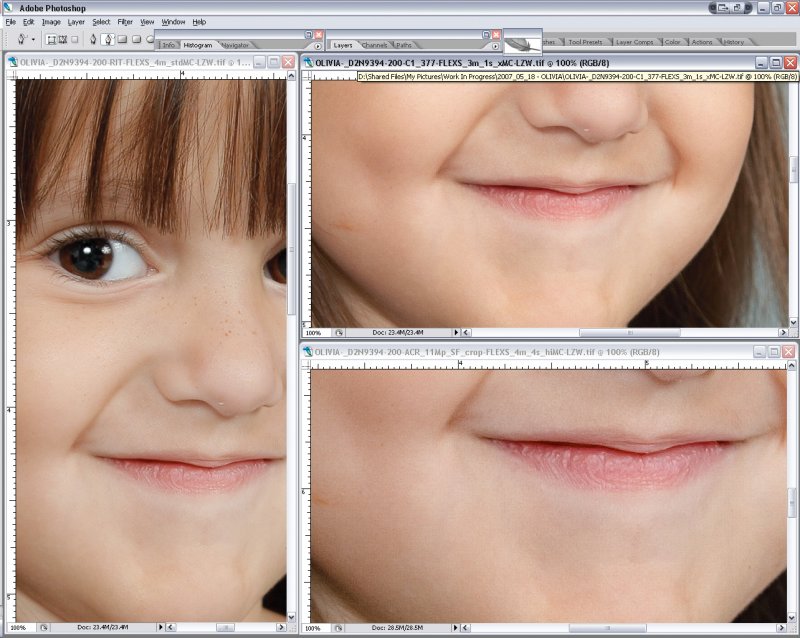
Task: Switch to the Histogram palette tab
Action: coord(197,45)
